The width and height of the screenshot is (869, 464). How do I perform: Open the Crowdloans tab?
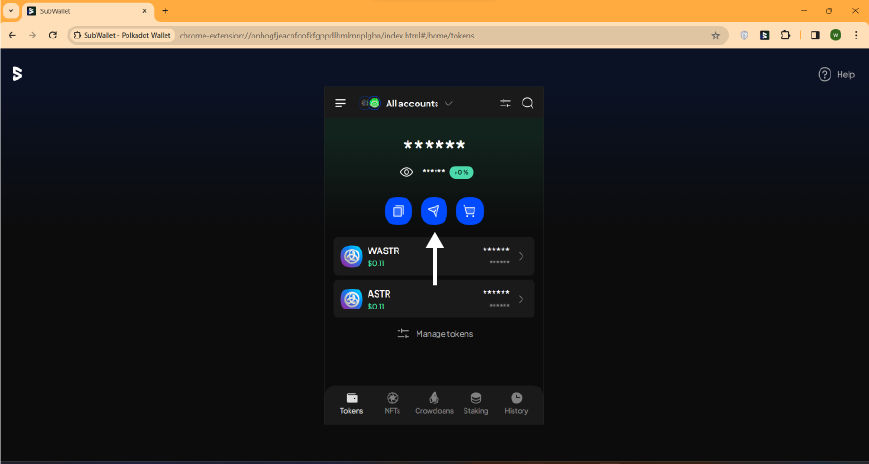tap(434, 403)
